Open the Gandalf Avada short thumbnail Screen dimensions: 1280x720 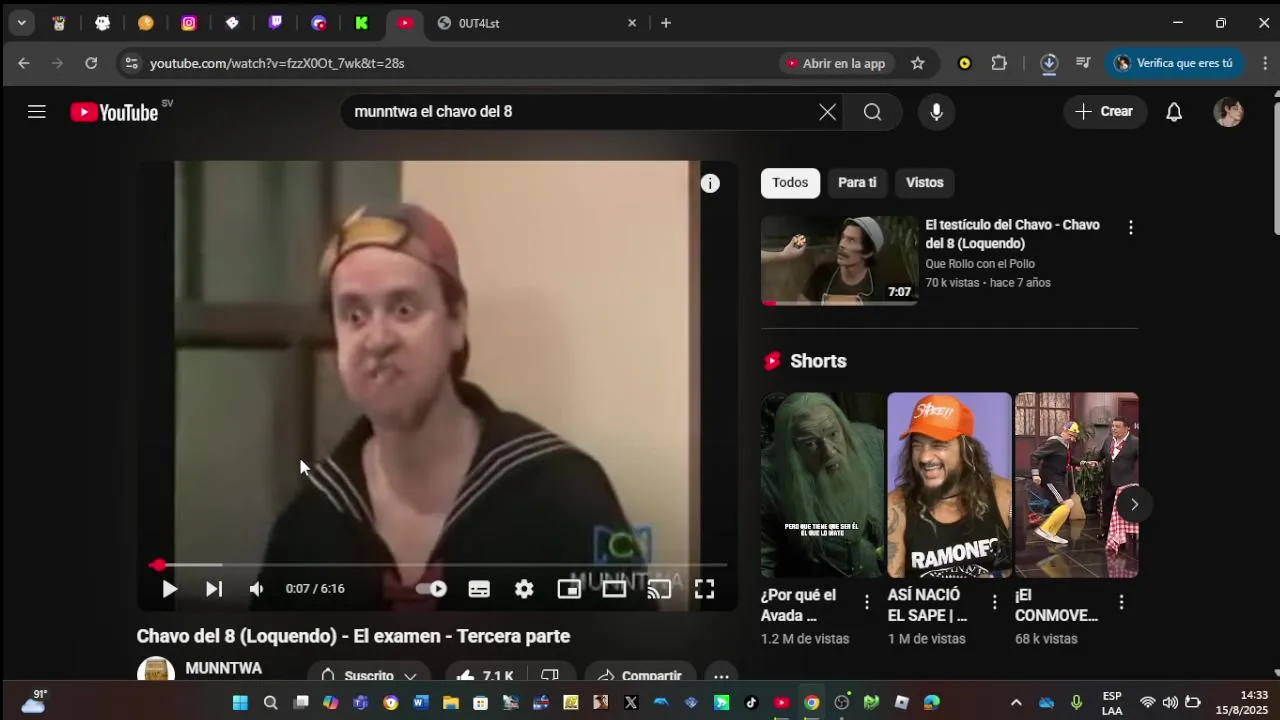pos(822,485)
